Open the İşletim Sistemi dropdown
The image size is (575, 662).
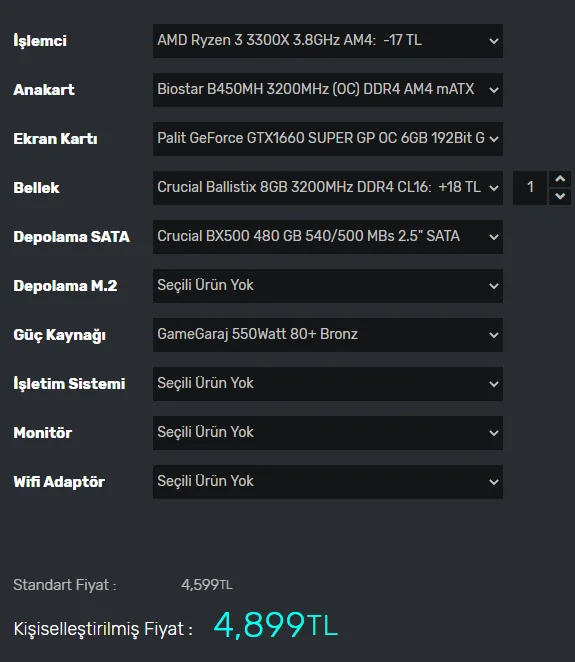(328, 384)
